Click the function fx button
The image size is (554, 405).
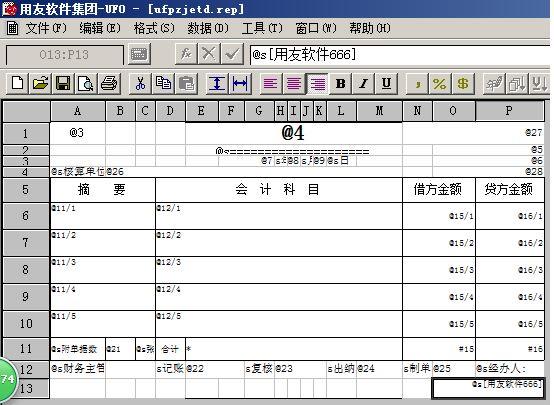click(186, 54)
